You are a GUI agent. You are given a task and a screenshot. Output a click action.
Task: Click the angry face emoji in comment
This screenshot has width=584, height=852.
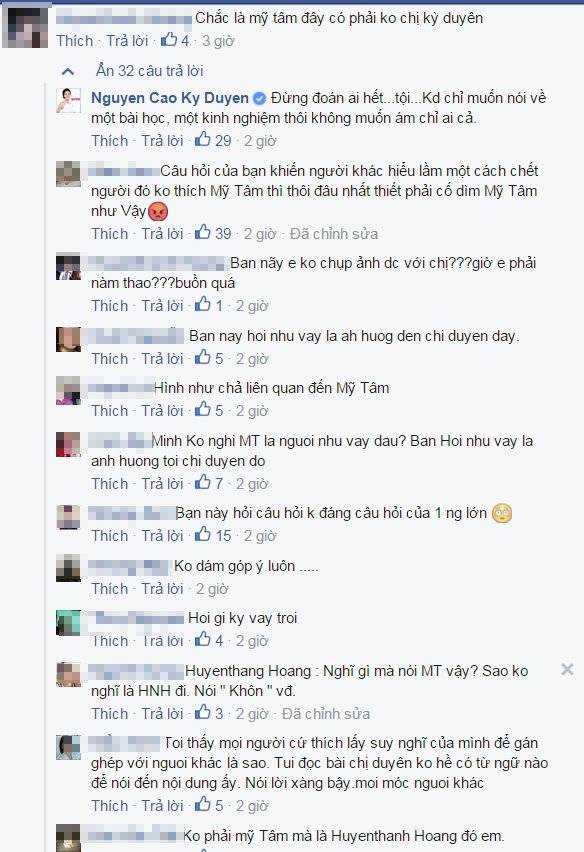[x=158, y=211]
